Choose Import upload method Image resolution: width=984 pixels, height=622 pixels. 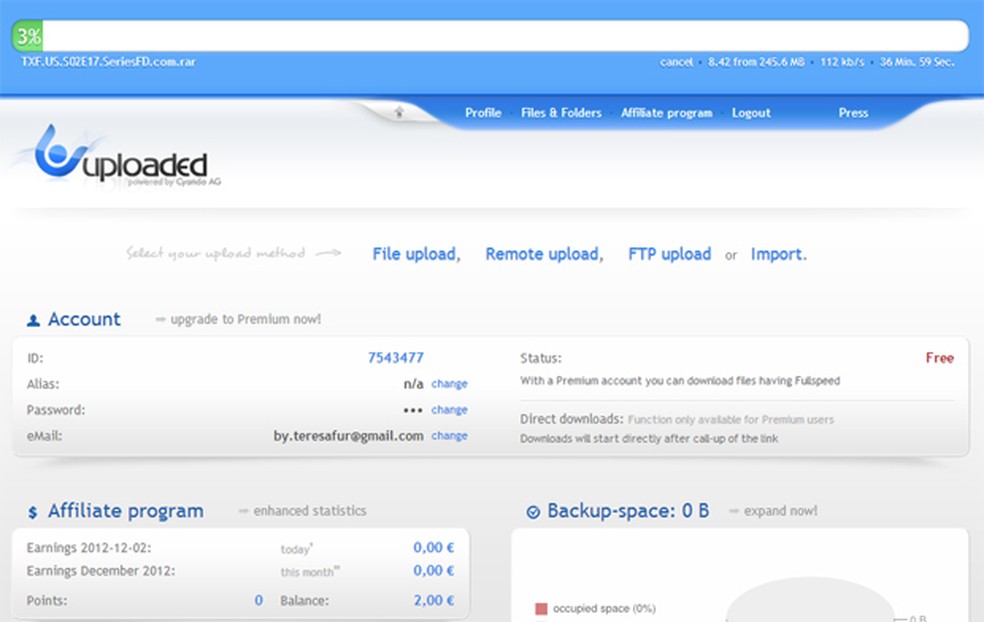[778, 254]
